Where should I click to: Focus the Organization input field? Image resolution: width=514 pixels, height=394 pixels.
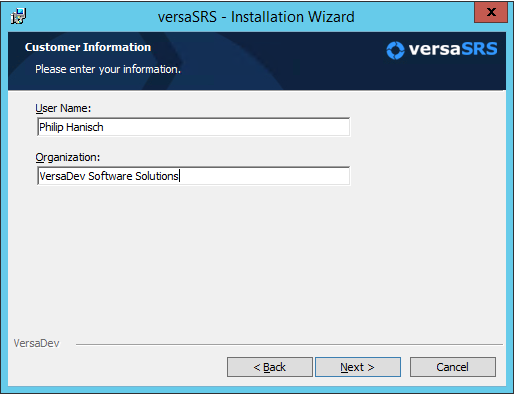coord(193,176)
